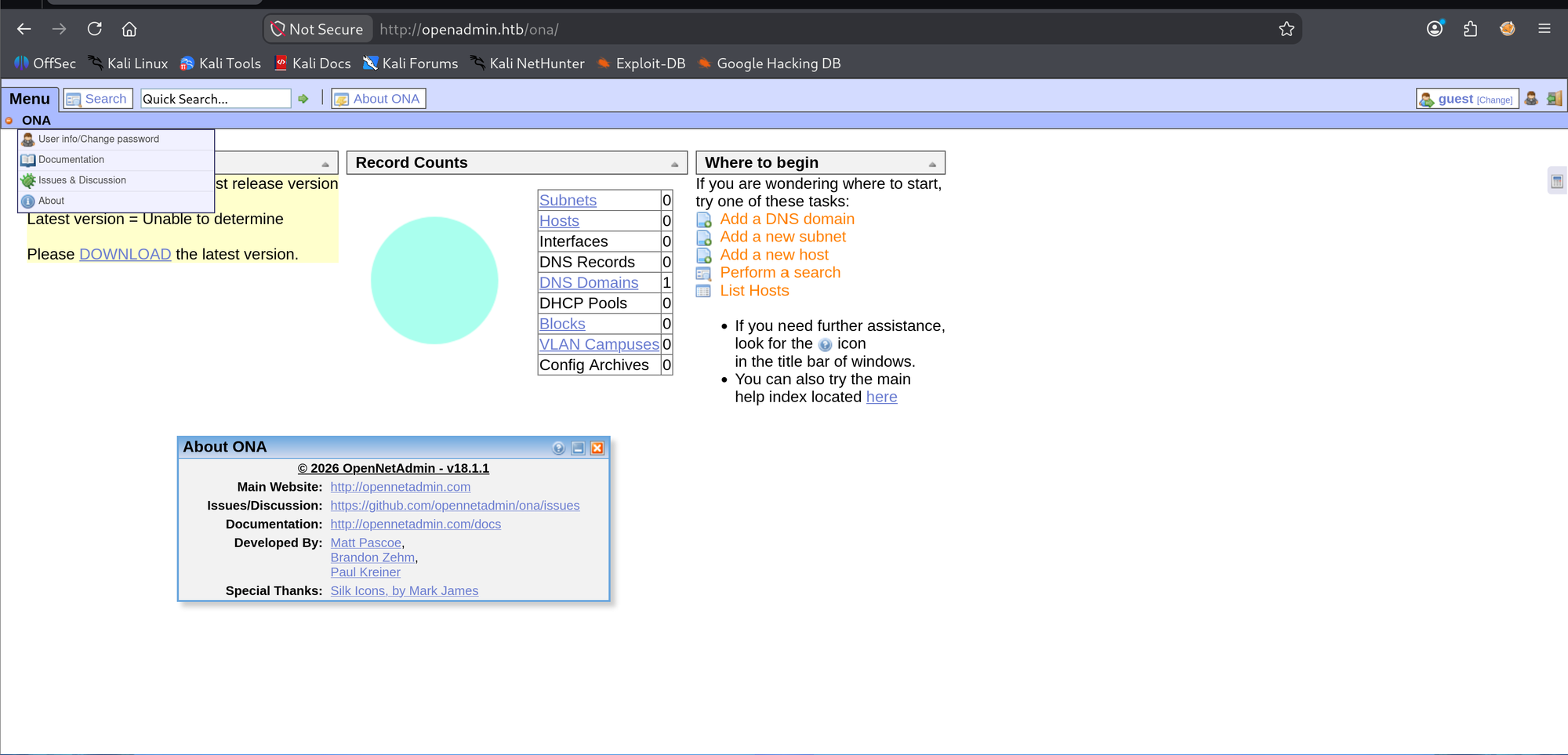
Task: Click the icon beside Add a new host
Action: tap(704, 256)
